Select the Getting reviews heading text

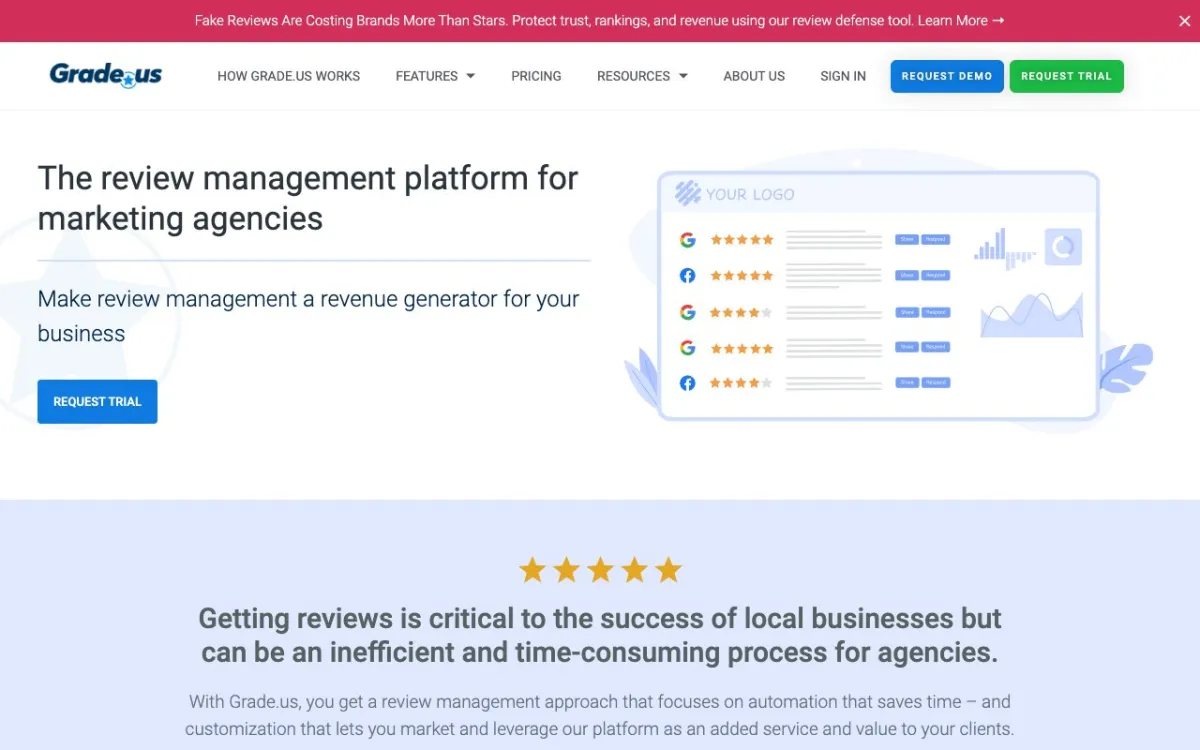click(x=600, y=635)
